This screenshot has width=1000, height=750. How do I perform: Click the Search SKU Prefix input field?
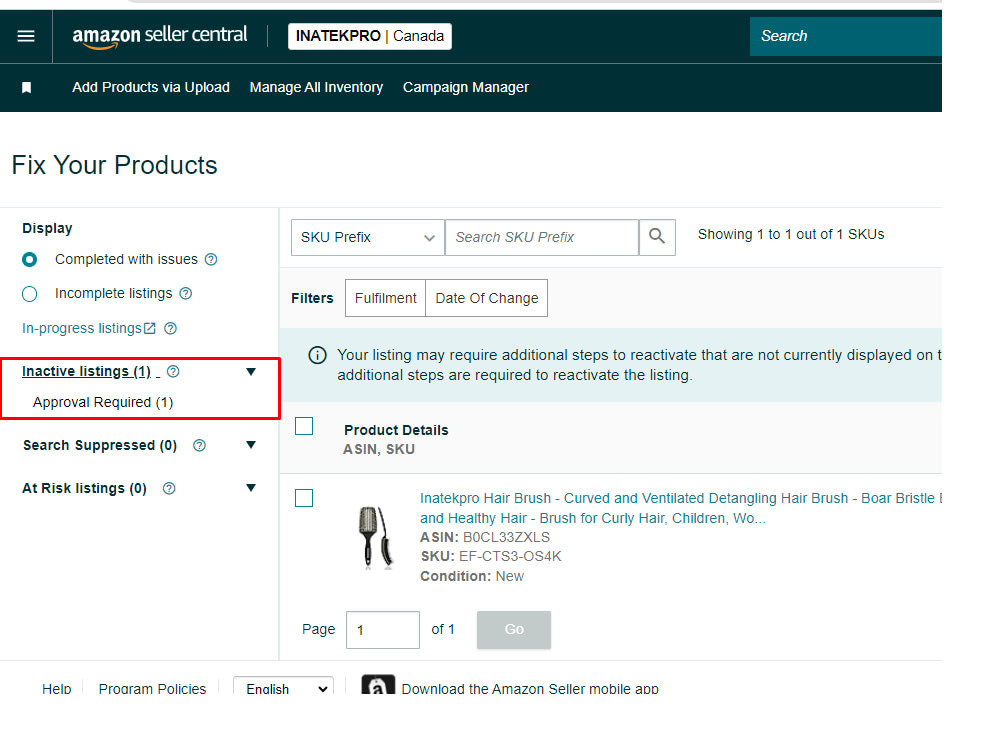tap(541, 237)
